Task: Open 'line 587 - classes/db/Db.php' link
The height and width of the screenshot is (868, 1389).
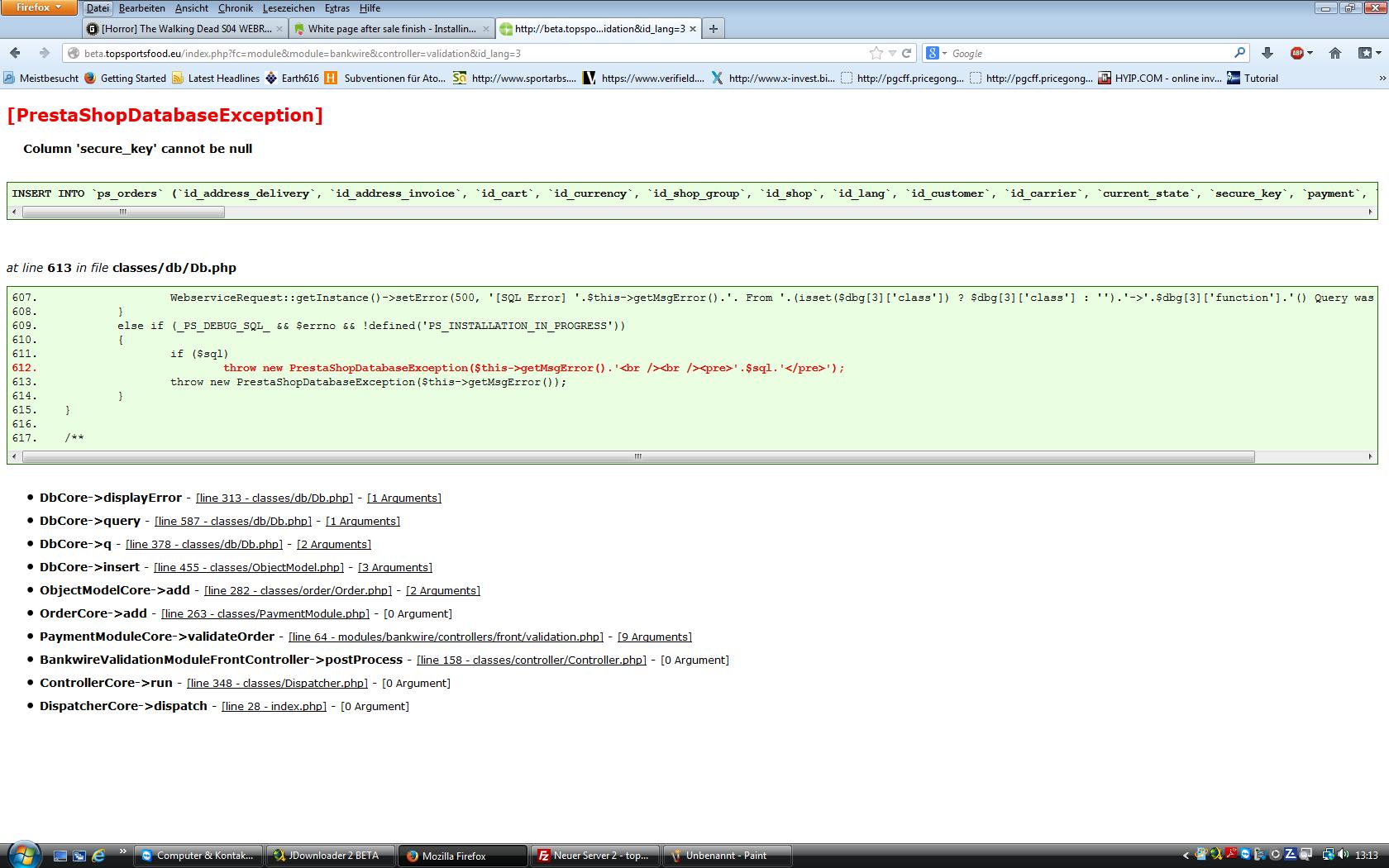Action: (233, 522)
